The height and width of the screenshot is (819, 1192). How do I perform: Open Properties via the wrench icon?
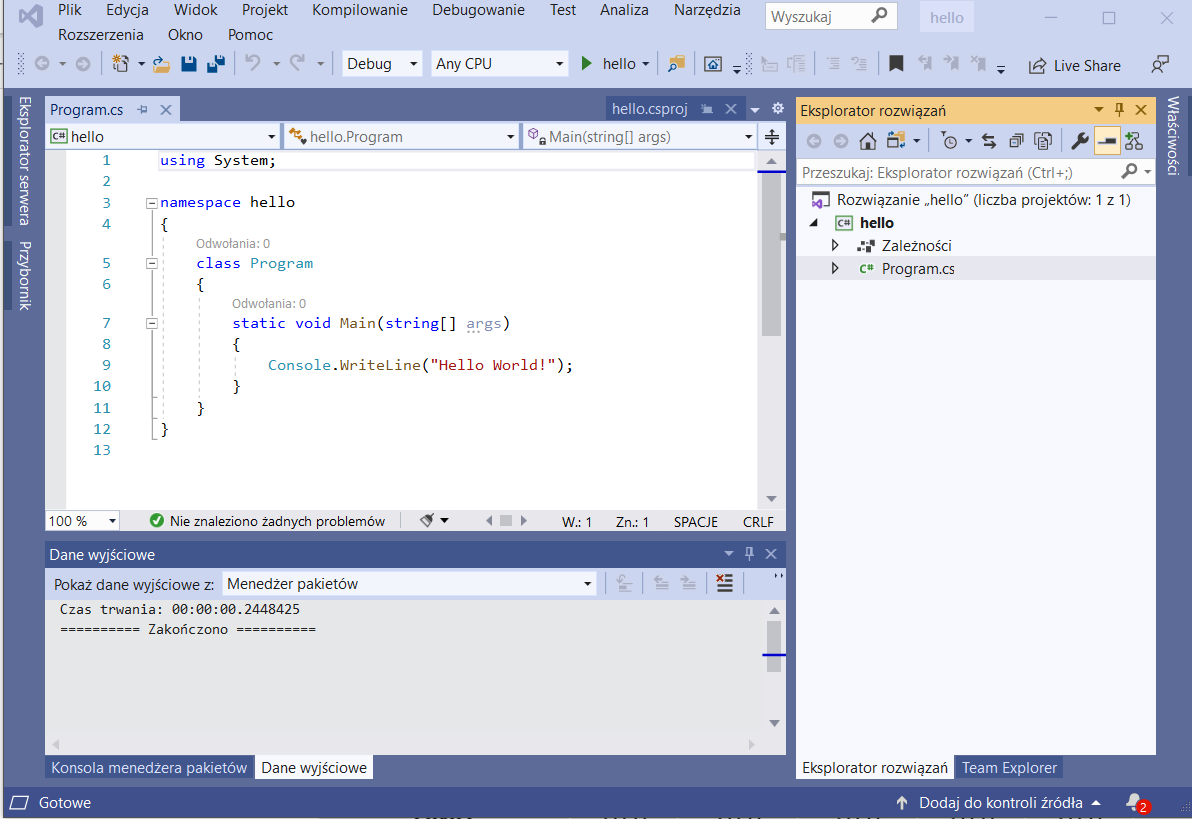[x=1079, y=141]
